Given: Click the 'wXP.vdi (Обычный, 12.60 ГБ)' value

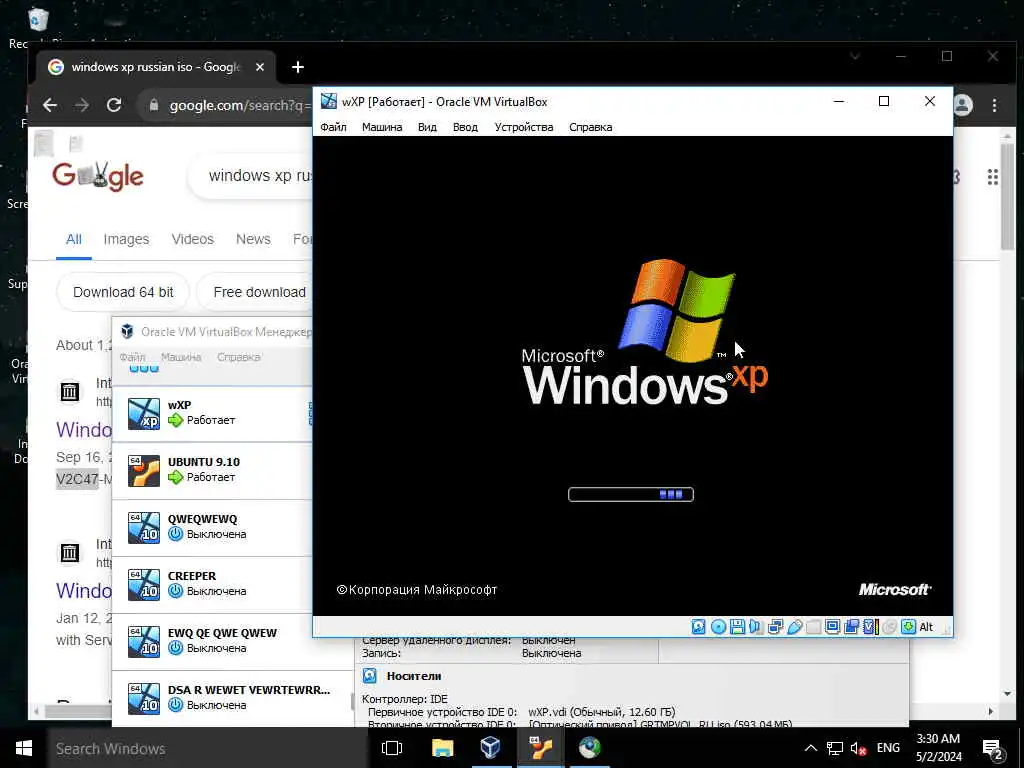Looking at the screenshot, I should click(601, 712).
